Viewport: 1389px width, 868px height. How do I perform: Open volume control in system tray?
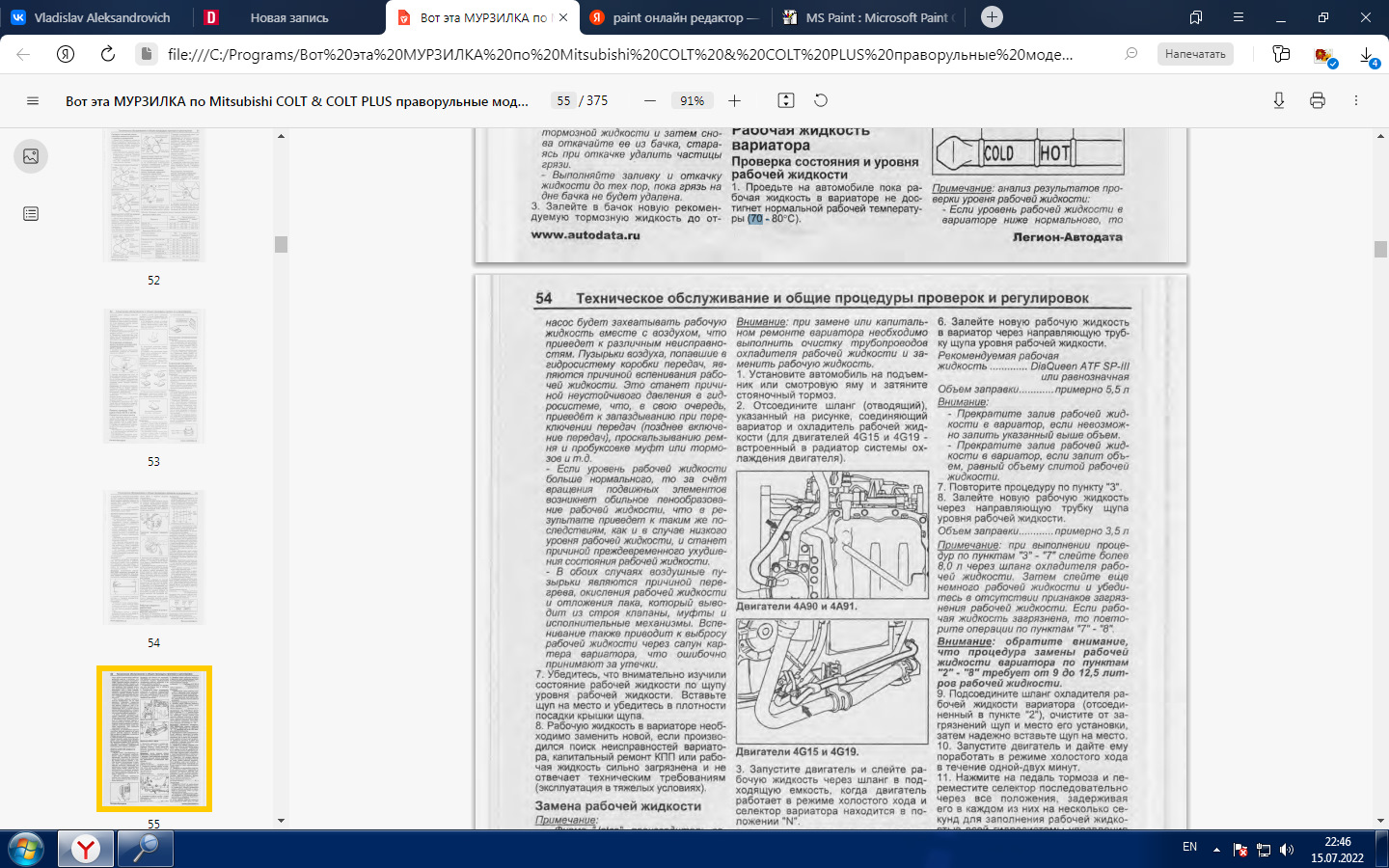point(1286,850)
